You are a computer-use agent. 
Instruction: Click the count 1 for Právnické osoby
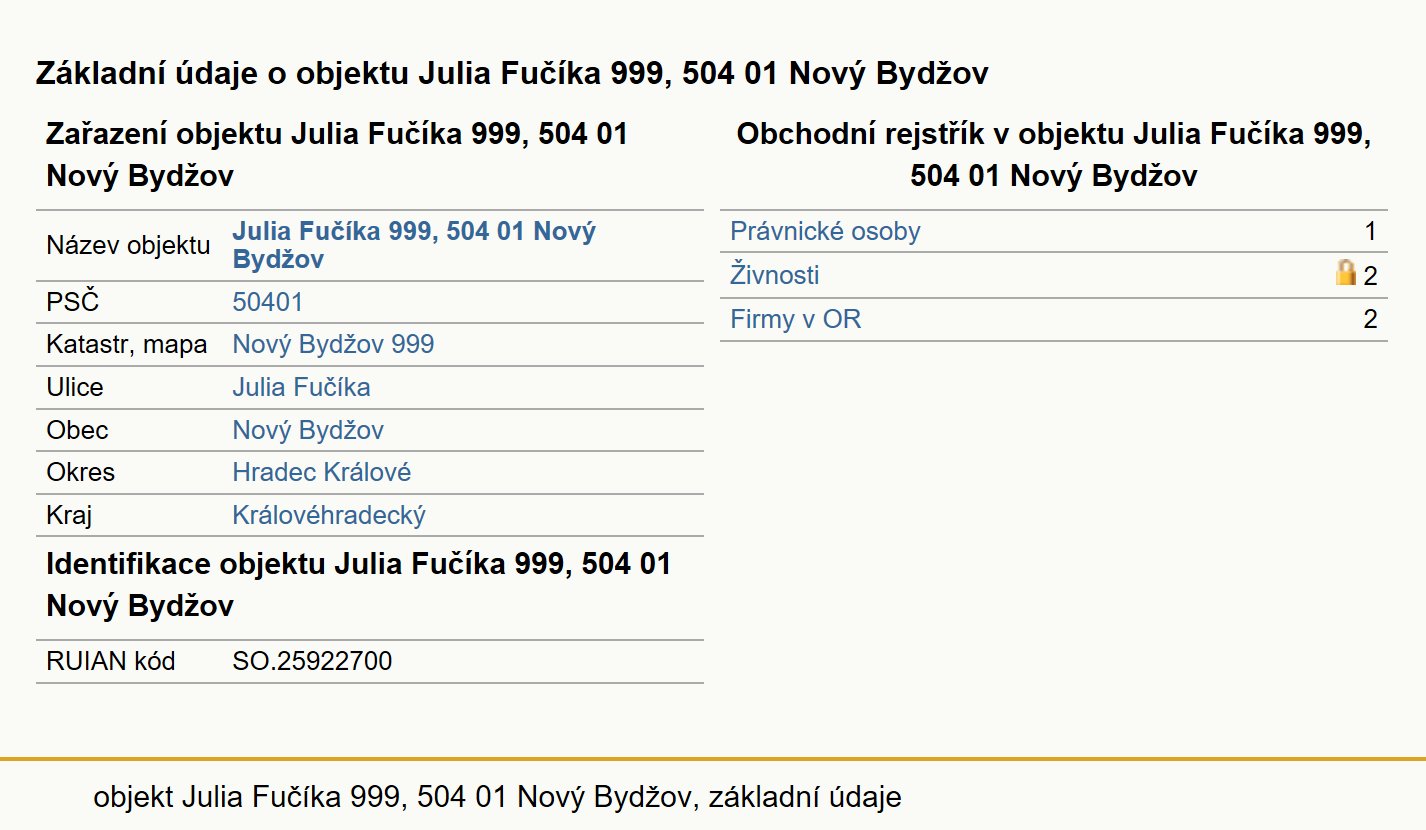tap(1370, 232)
